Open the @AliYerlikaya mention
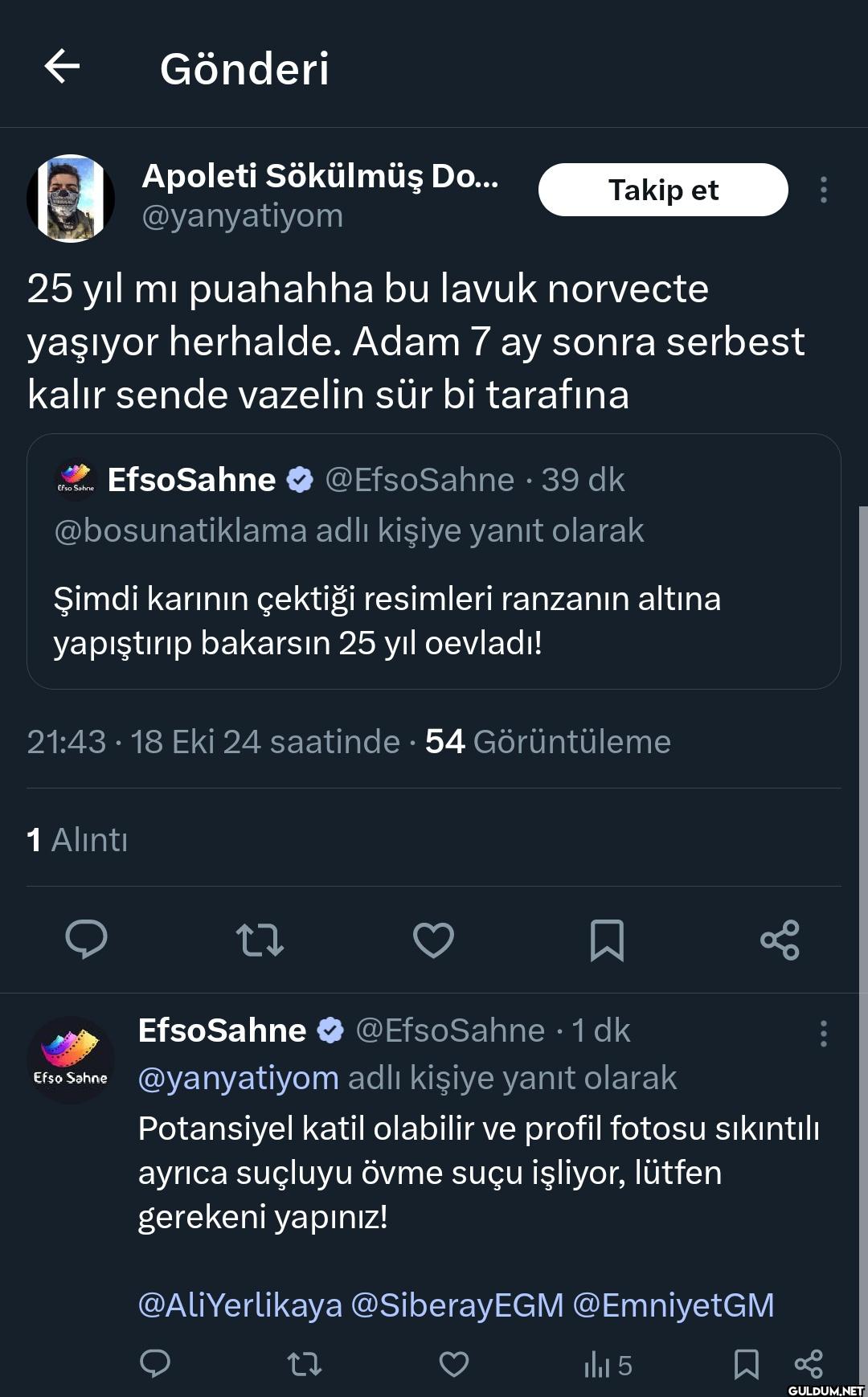This screenshot has width=868, height=1397. coord(240,1305)
